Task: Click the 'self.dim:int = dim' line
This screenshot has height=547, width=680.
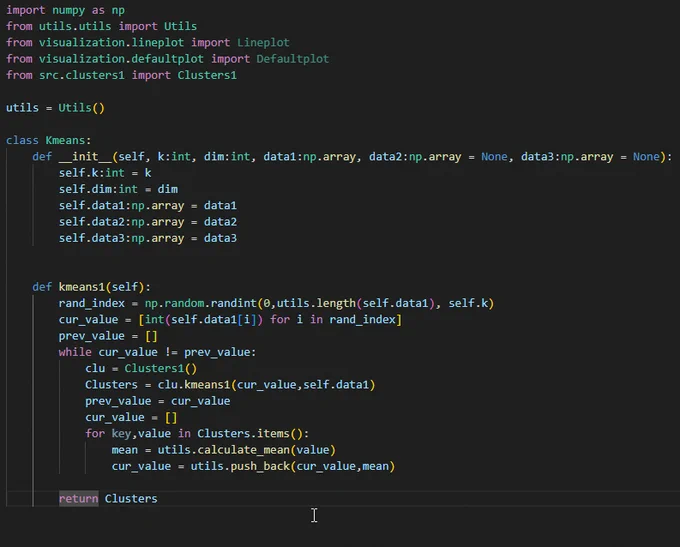Action: [x=118, y=189]
